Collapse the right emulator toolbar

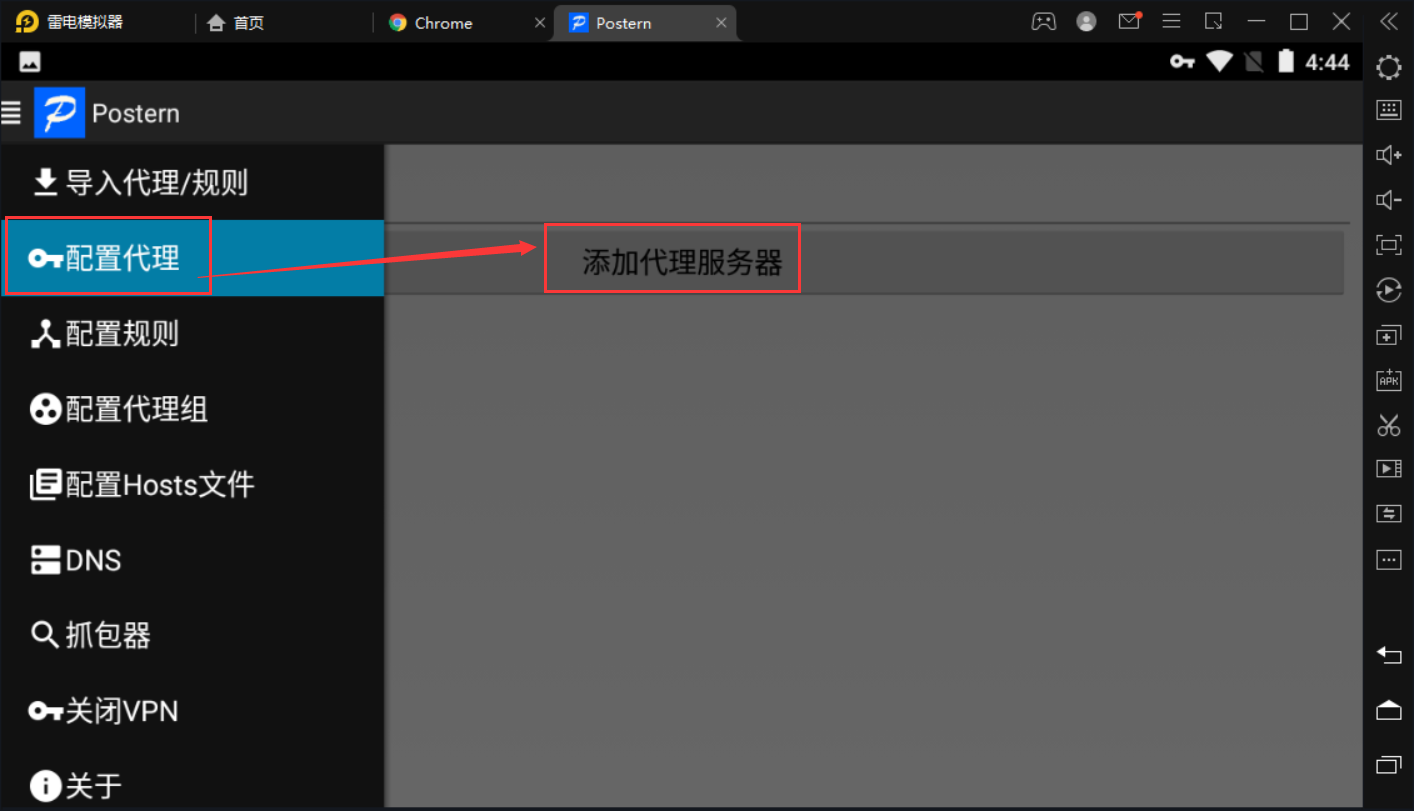pyautogui.click(x=1389, y=22)
